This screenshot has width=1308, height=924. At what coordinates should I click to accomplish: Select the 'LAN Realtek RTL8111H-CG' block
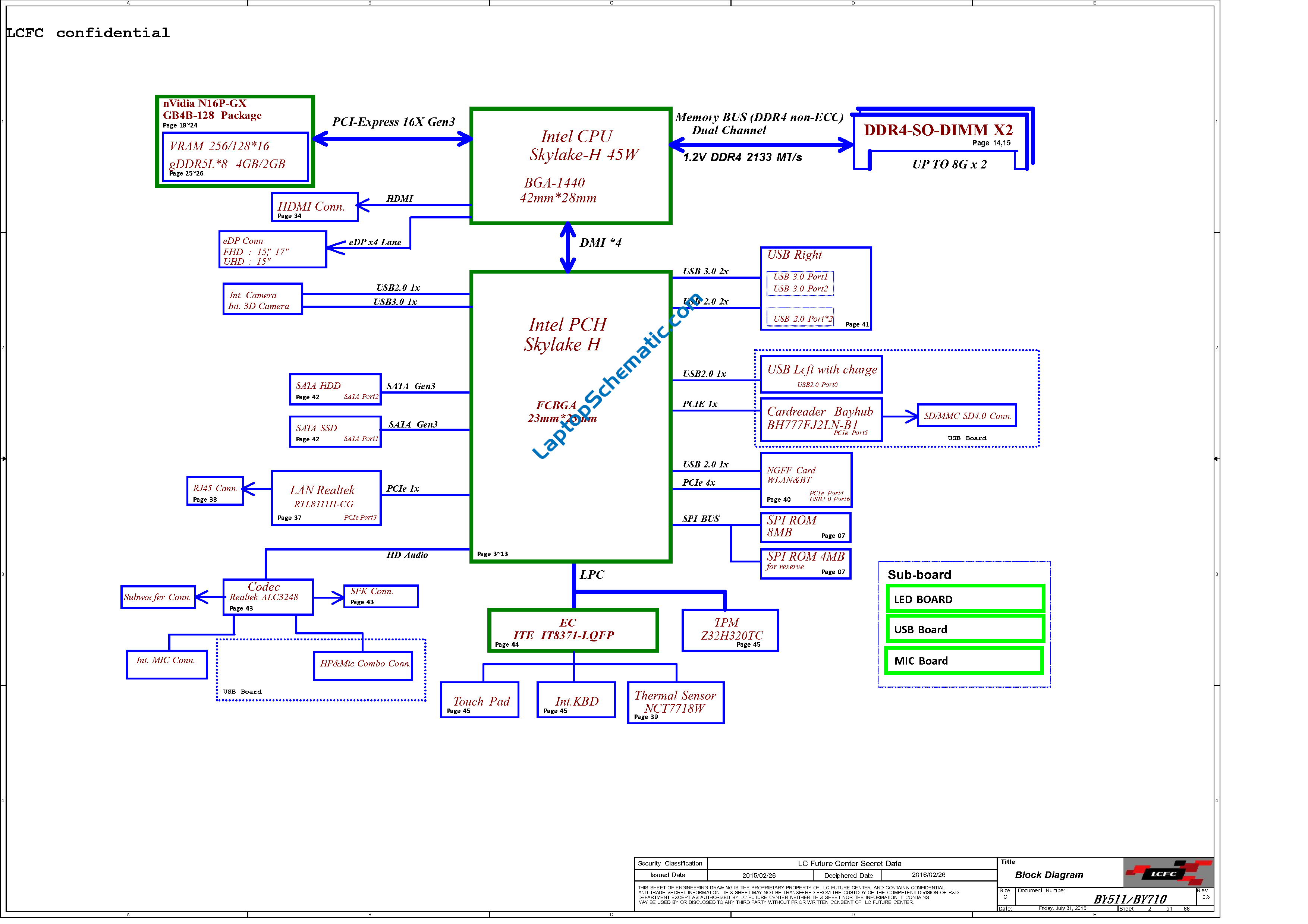[x=326, y=498]
